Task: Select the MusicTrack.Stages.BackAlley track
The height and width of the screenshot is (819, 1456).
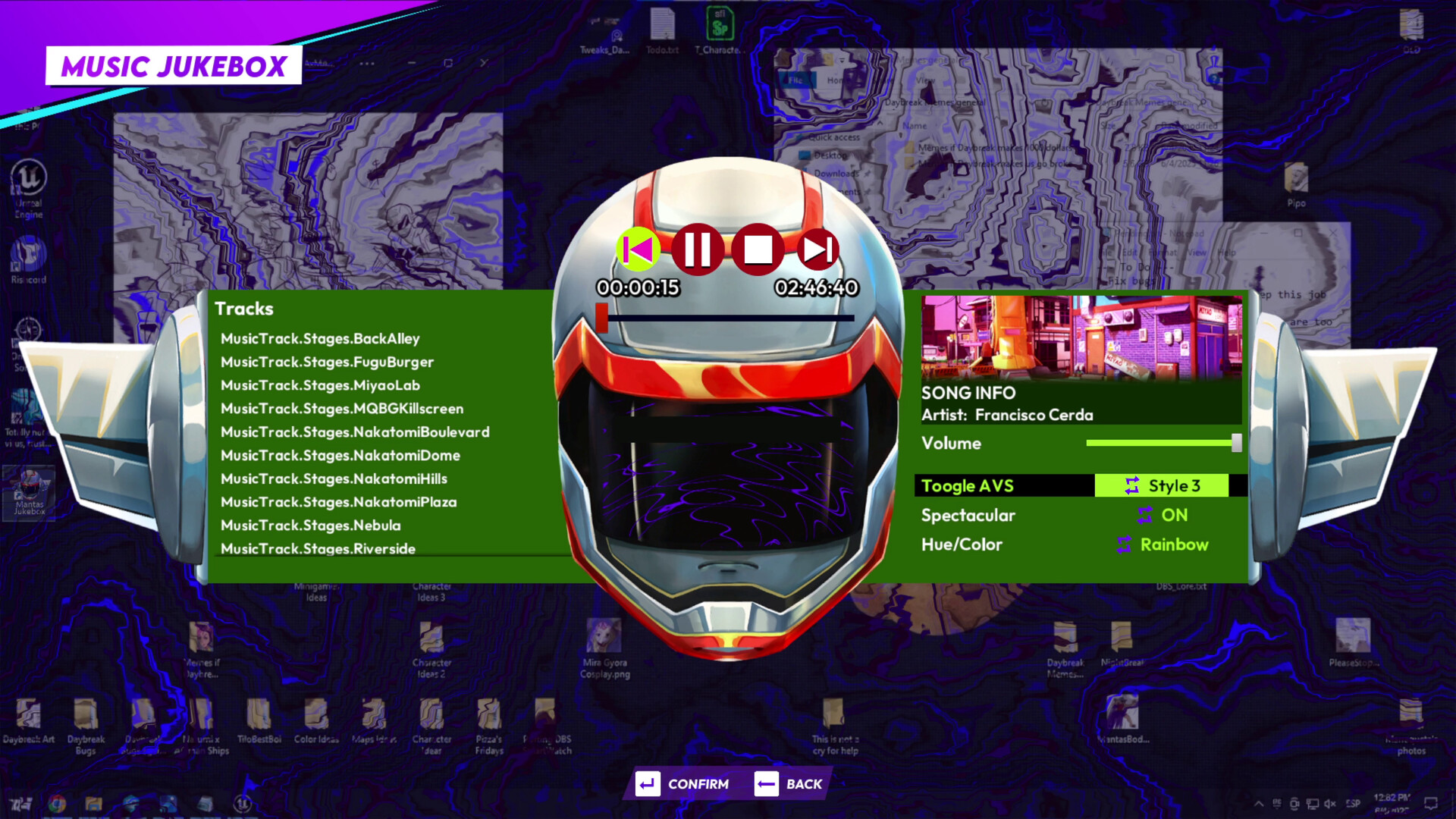Action: [x=319, y=338]
